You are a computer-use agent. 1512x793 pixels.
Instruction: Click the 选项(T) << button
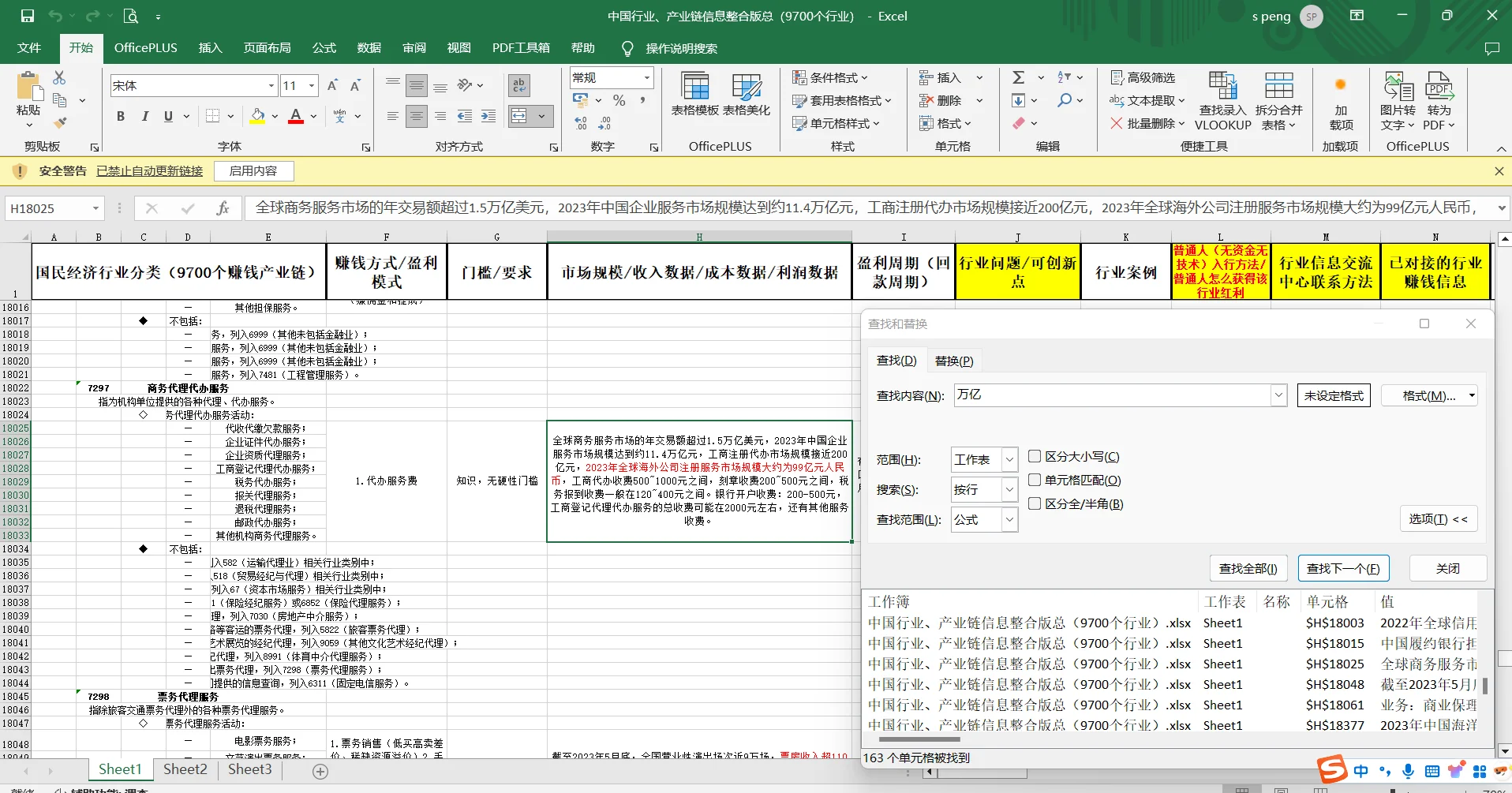point(1439,518)
